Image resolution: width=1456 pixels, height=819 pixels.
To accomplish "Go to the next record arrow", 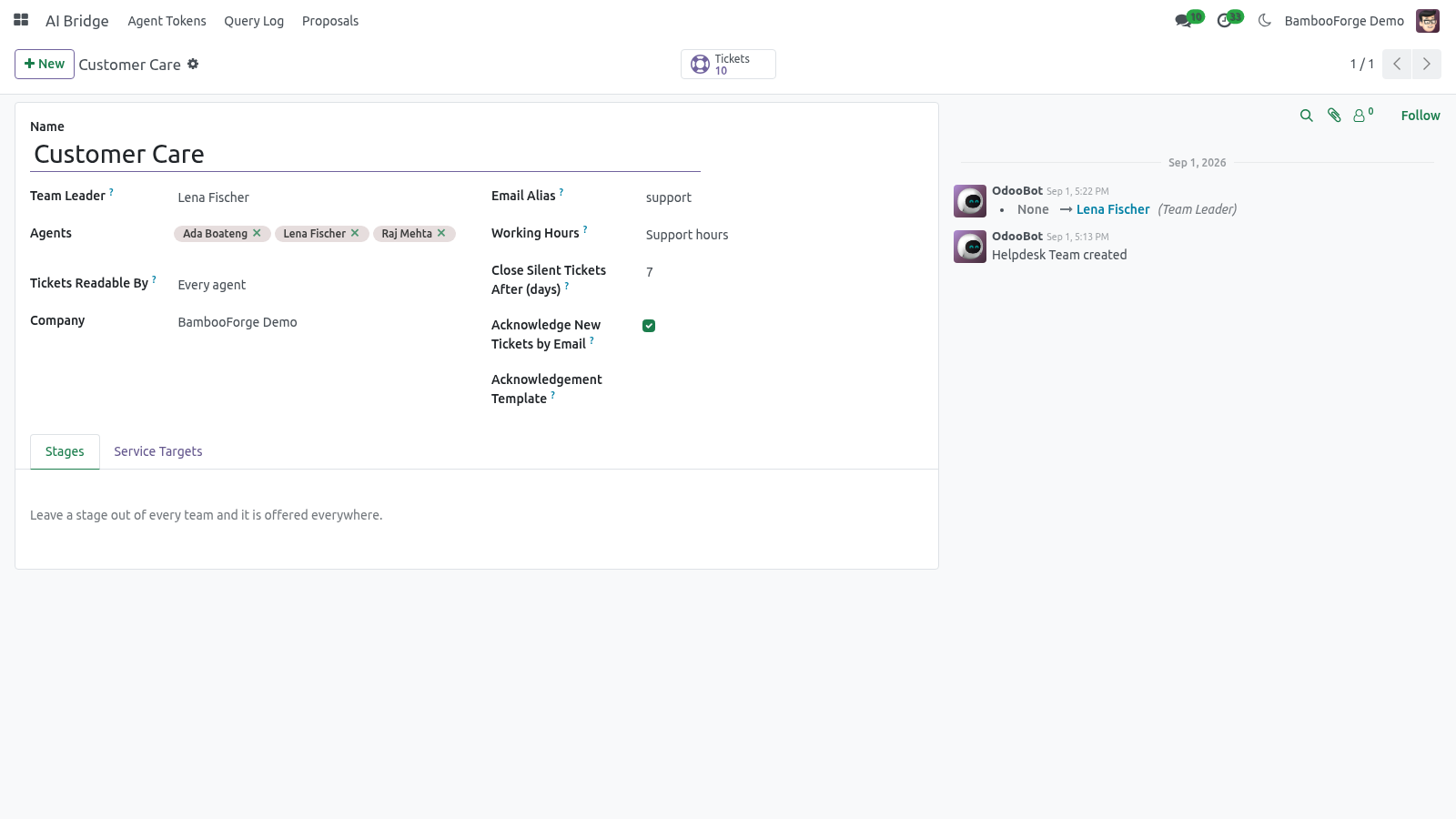I will click(1427, 64).
